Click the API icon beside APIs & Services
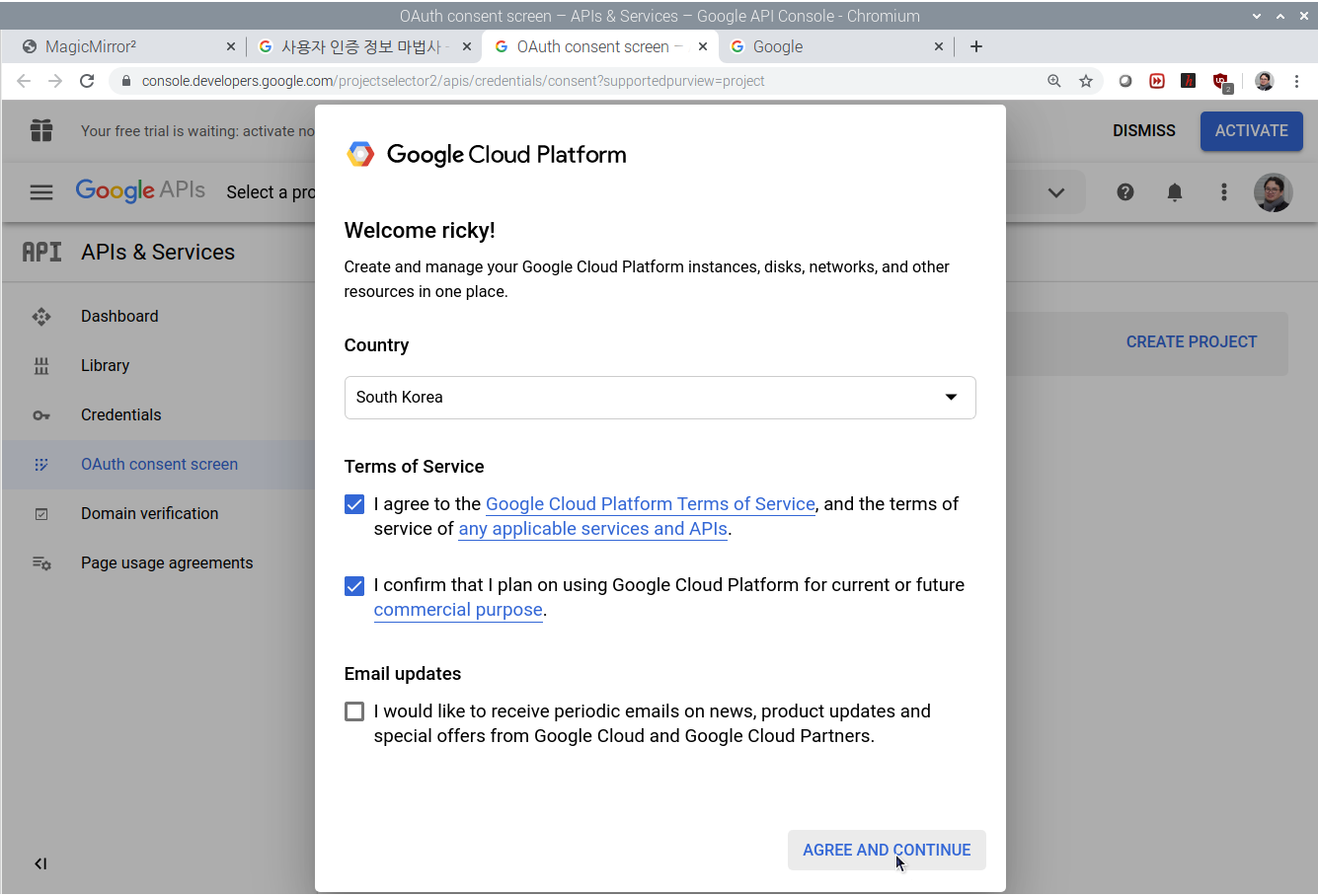The width and height of the screenshot is (1318, 896). (41, 252)
